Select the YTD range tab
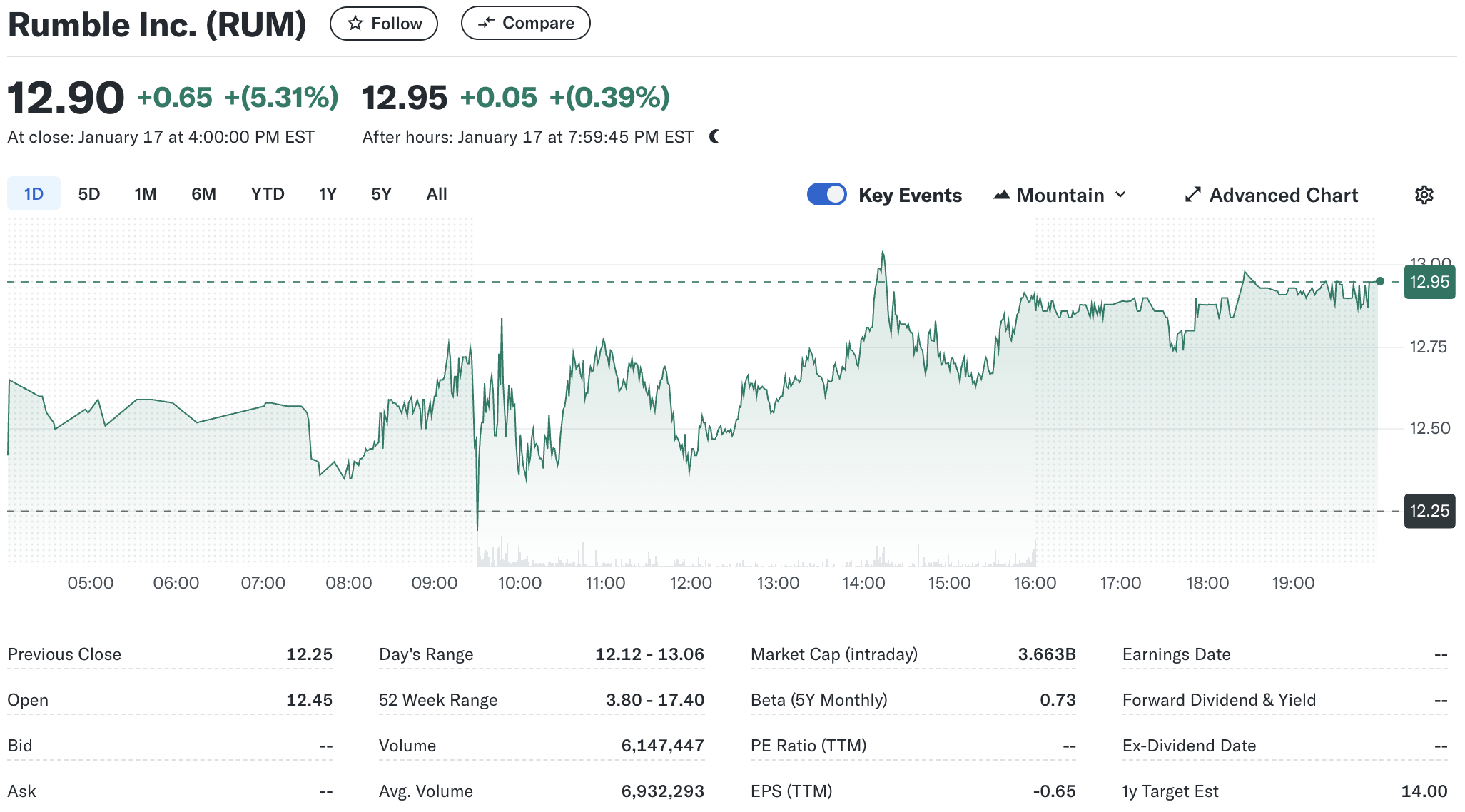 point(268,194)
